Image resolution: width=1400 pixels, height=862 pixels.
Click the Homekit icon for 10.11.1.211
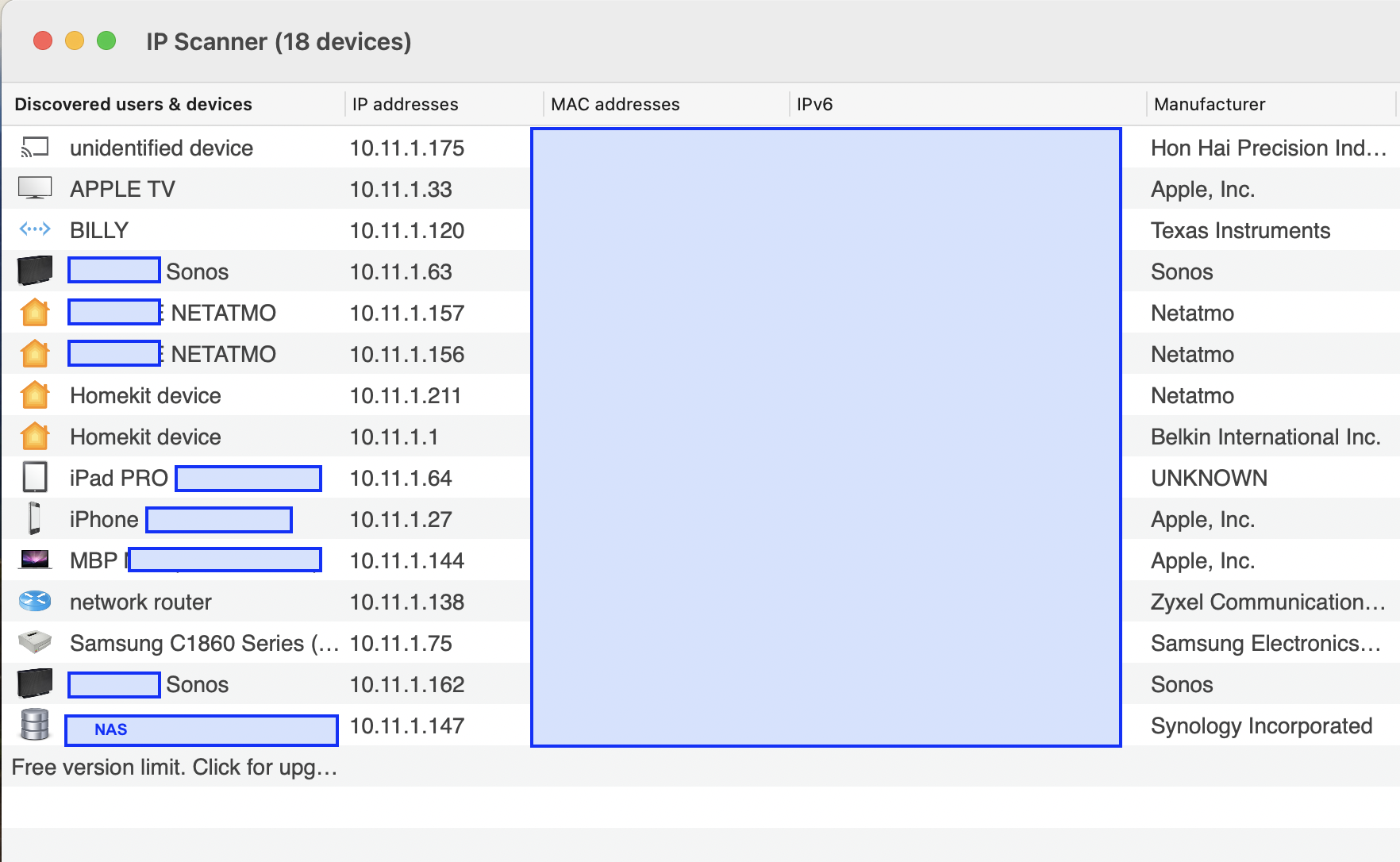35,394
